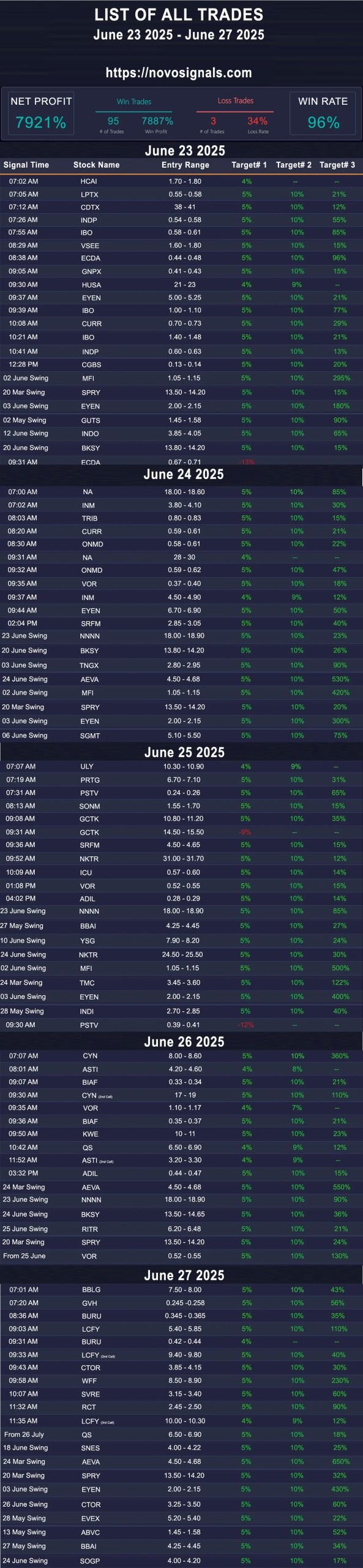Click the Stock Name column header
This screenshot has height=1568, width=363.
(x=97, y=165)
